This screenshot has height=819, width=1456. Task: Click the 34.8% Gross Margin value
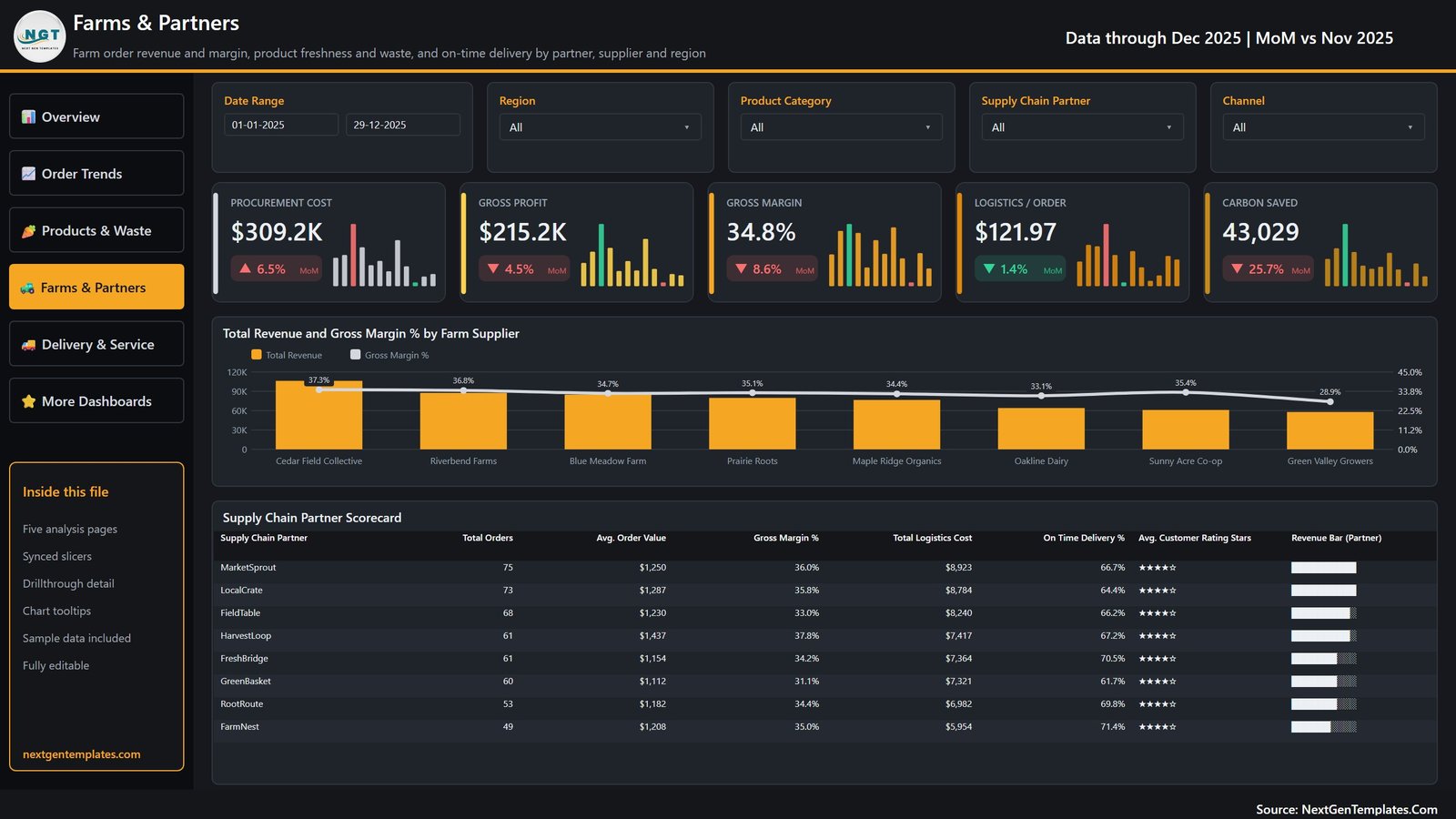(x=762, y=232)
